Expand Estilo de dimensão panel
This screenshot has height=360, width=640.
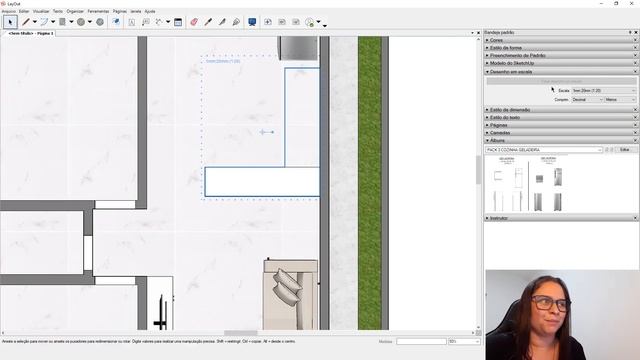coord(561,110)
